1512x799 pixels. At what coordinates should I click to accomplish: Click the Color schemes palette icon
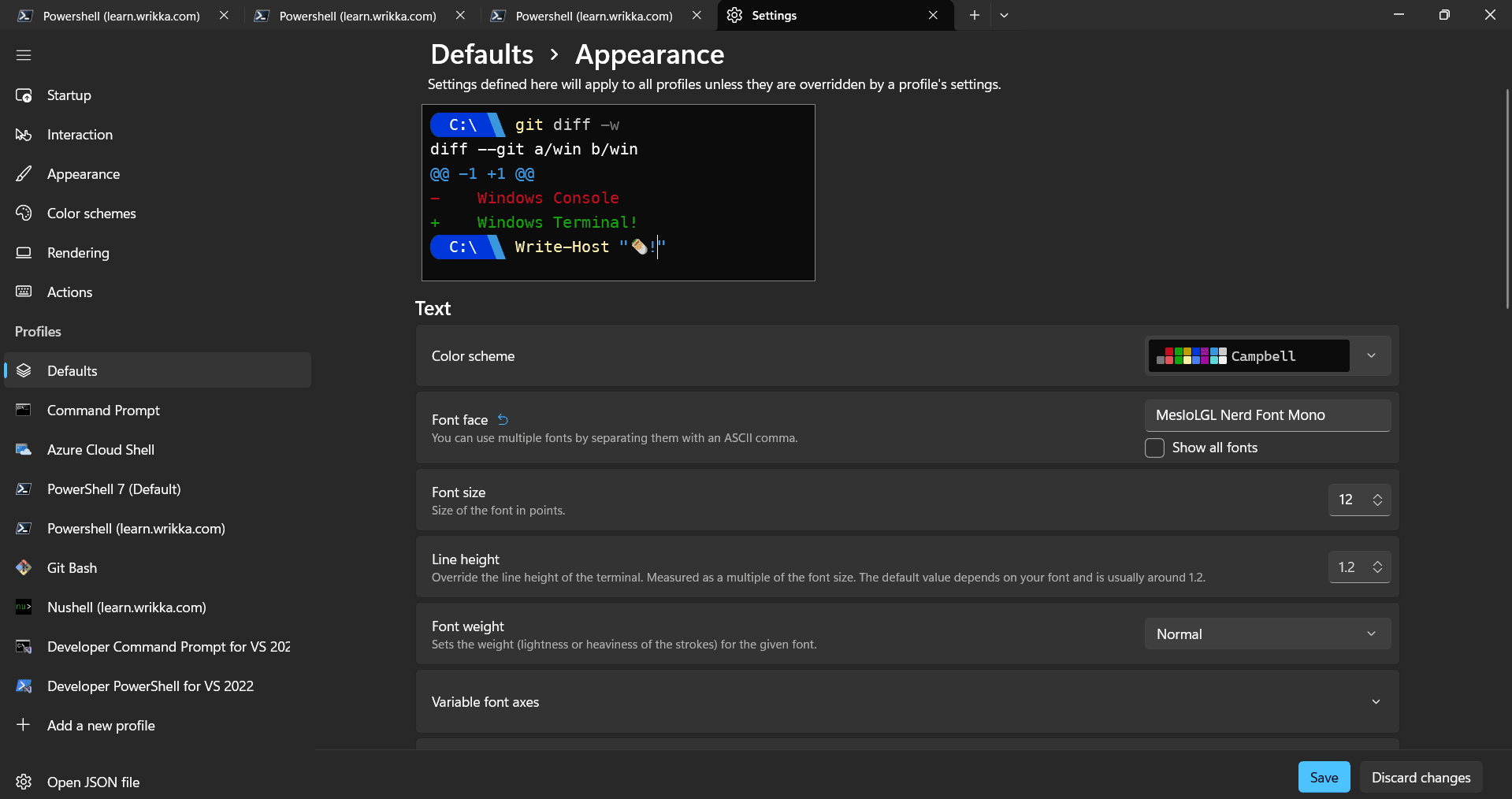tap(24, 214)
